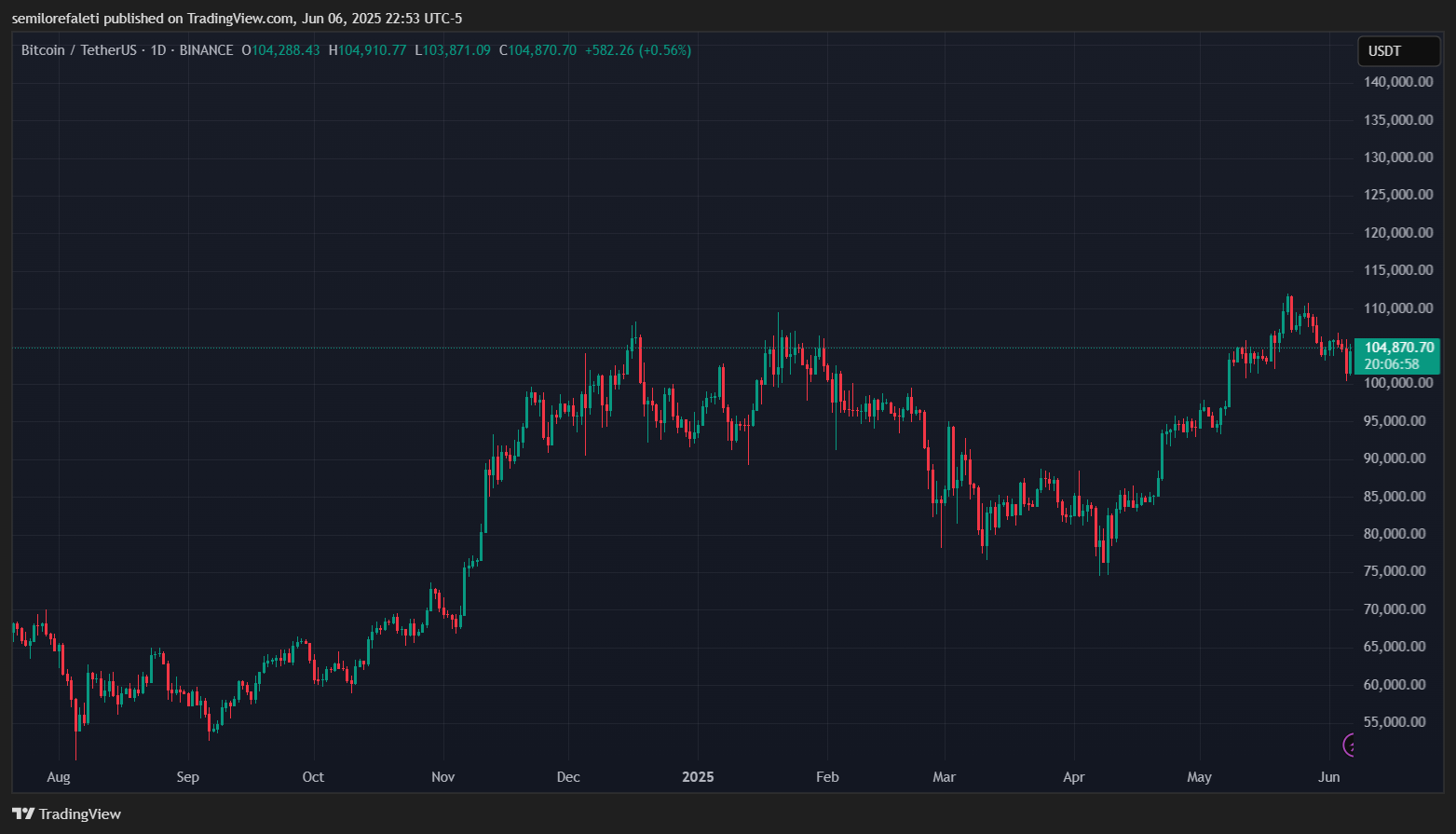Click the 2025 label on time axis
The height and width of the screenshot is (834, 1456).
point(698,777)
